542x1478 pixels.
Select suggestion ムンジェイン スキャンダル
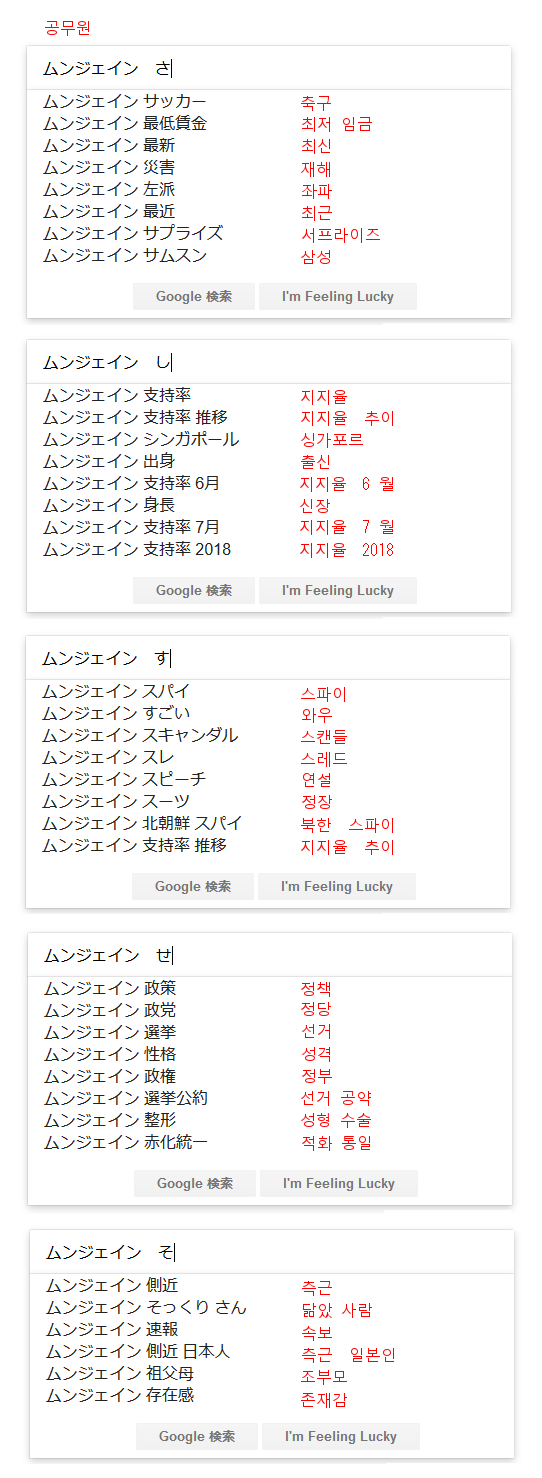click(x=140, y=736)
